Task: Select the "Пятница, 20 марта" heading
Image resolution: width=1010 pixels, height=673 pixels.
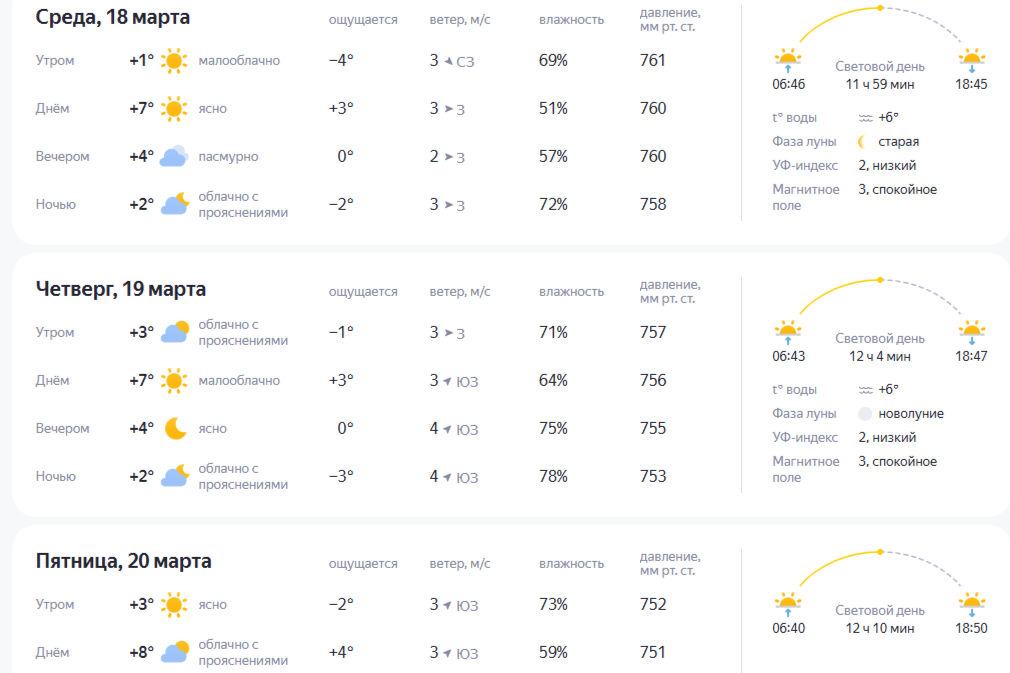Action: (x=124, y=561)
